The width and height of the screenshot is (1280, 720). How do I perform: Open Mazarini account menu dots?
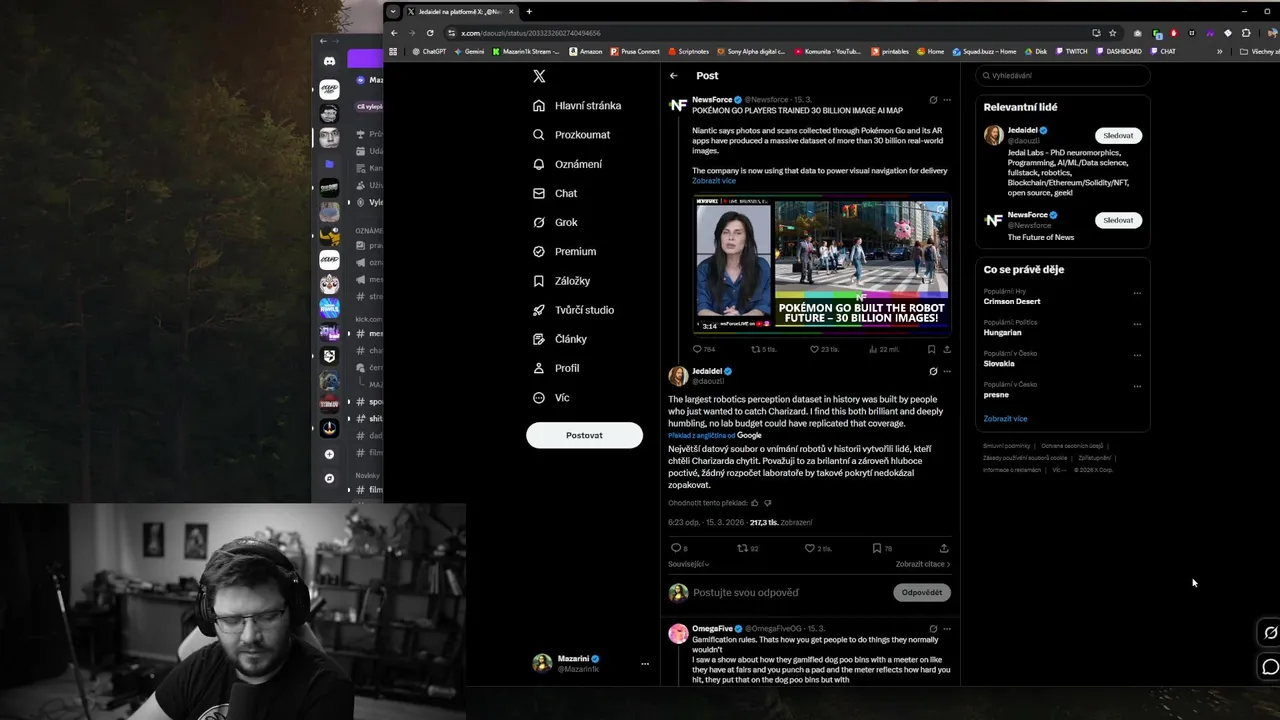coord(645,664)
